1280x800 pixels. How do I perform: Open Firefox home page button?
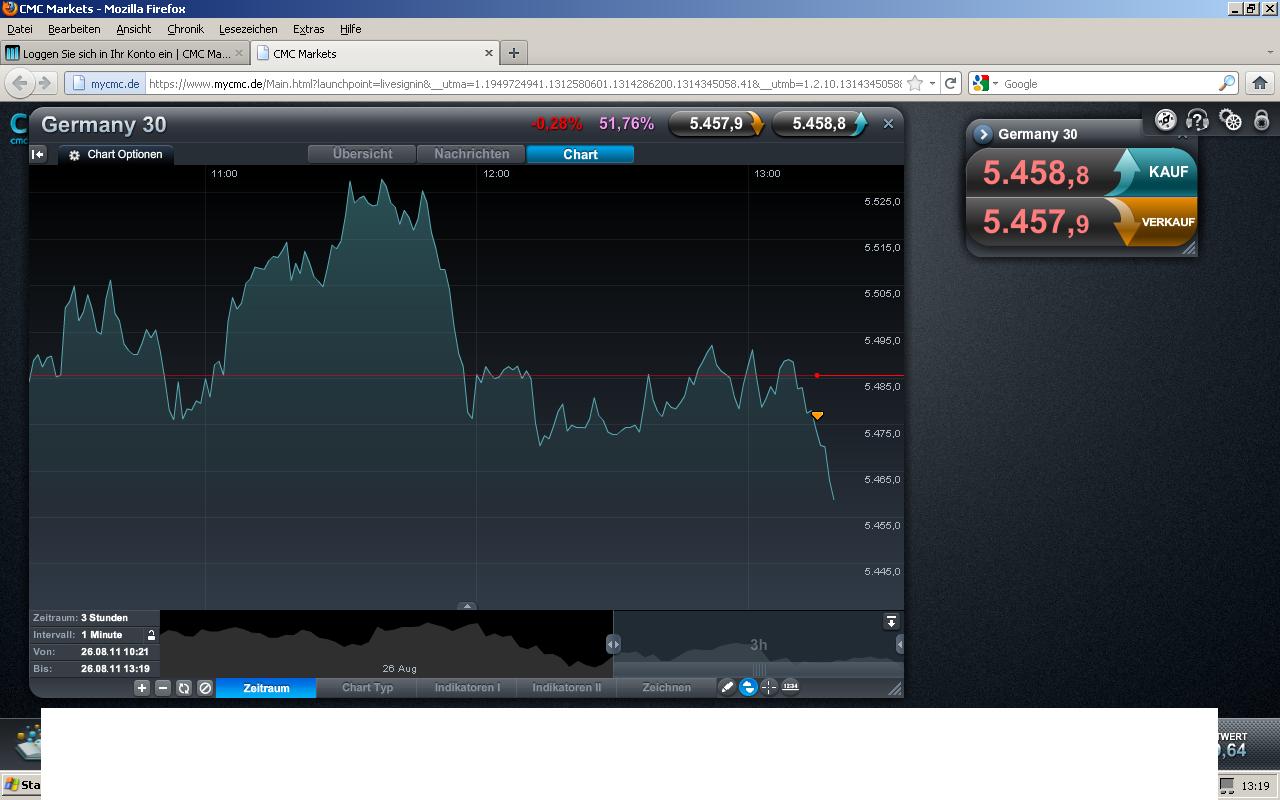tap(1260, 83)
